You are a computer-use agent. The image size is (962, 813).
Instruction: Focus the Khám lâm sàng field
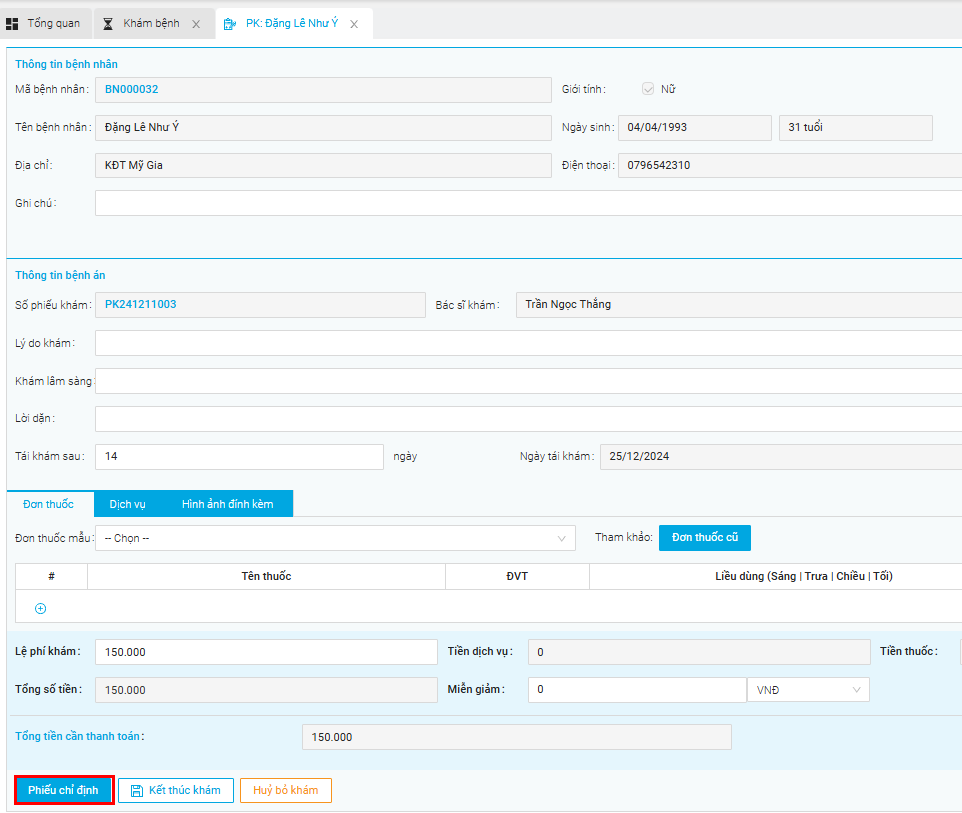click(x=528, y=381)
